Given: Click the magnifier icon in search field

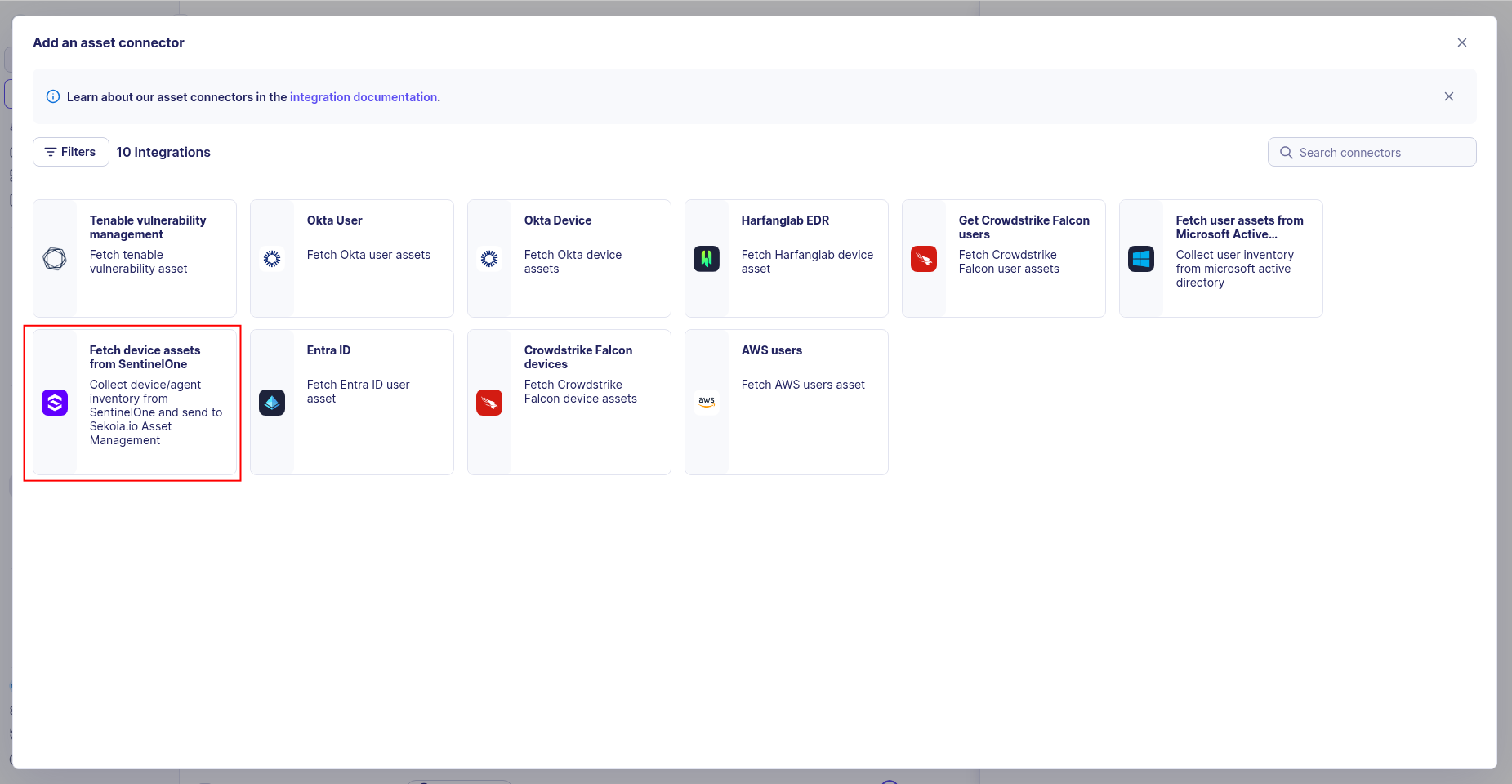Looking at the screenshot, I should tap(1285, 153).
